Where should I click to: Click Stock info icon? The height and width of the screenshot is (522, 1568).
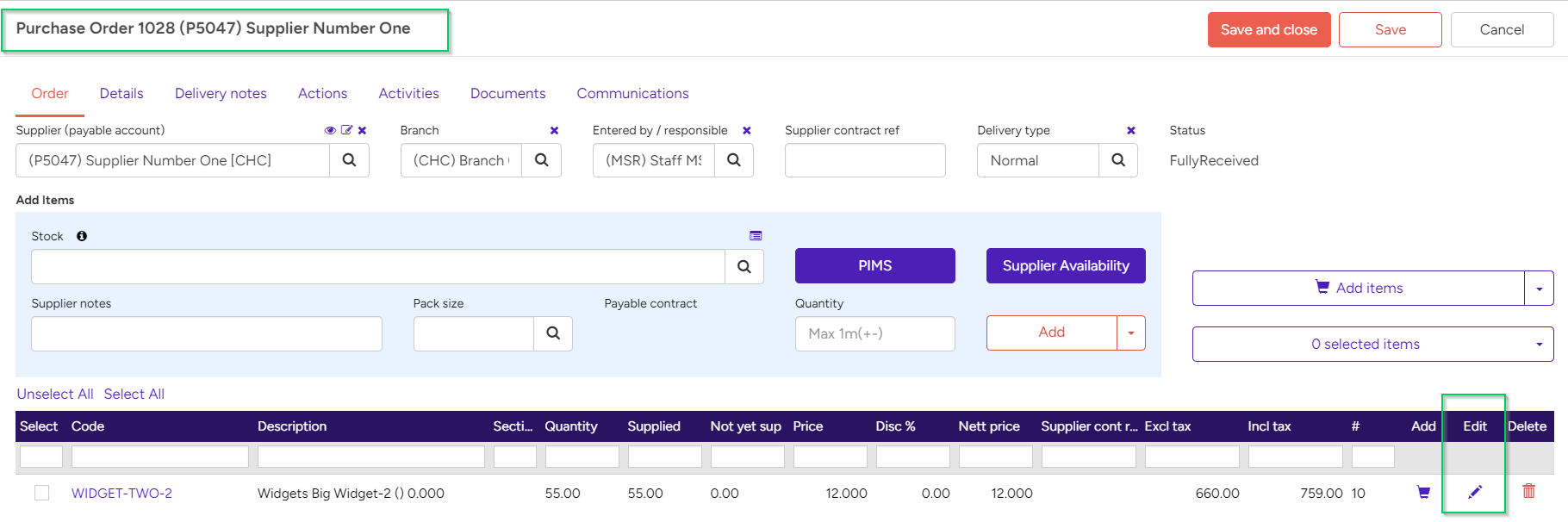[82, 236]
